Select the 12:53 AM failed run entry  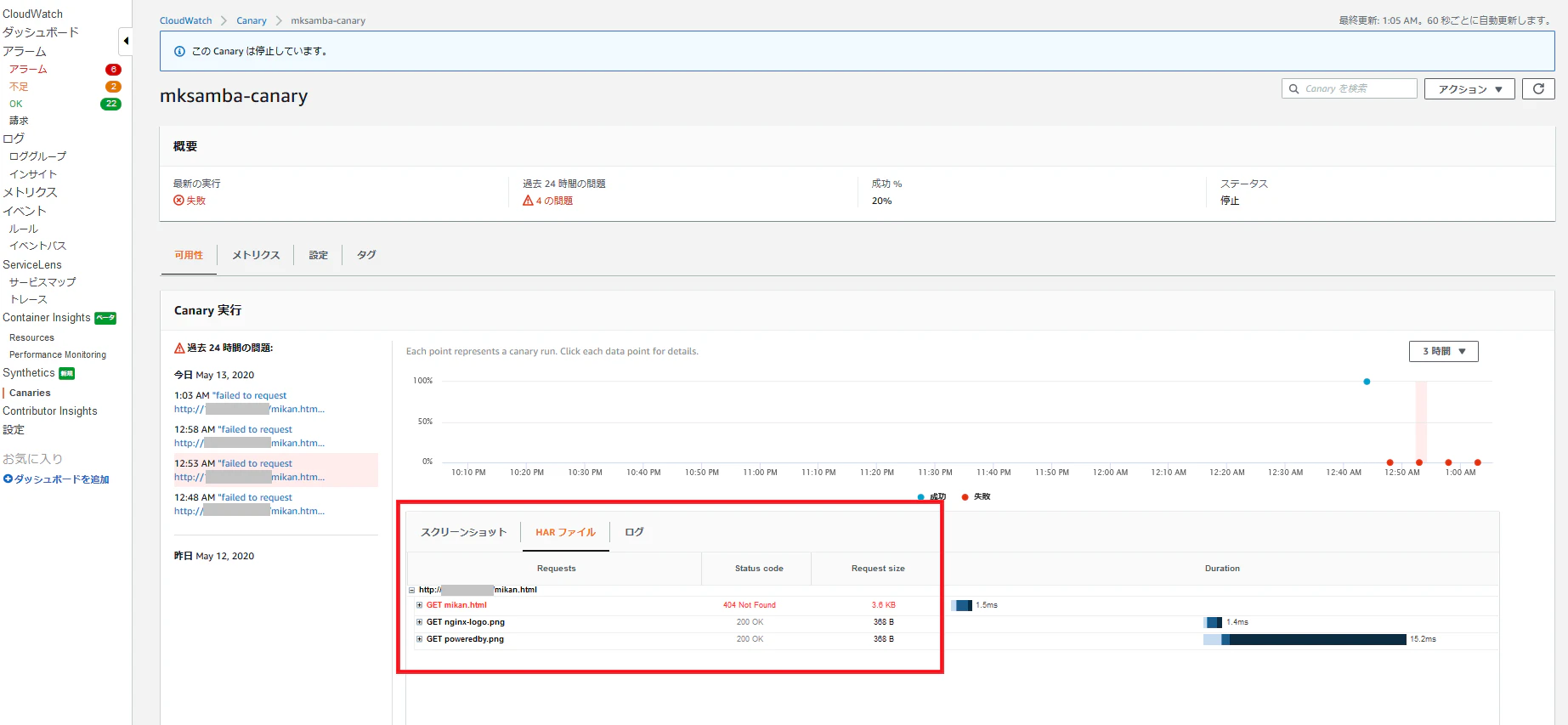[275, 470]
